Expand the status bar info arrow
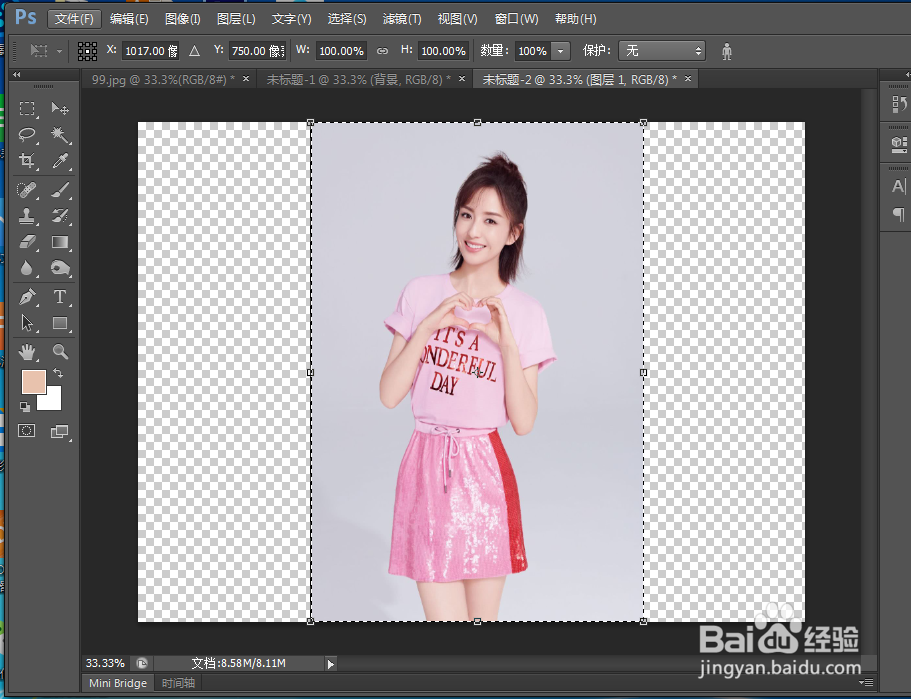Screen dimensions: 911x699 tap(331, 664)
